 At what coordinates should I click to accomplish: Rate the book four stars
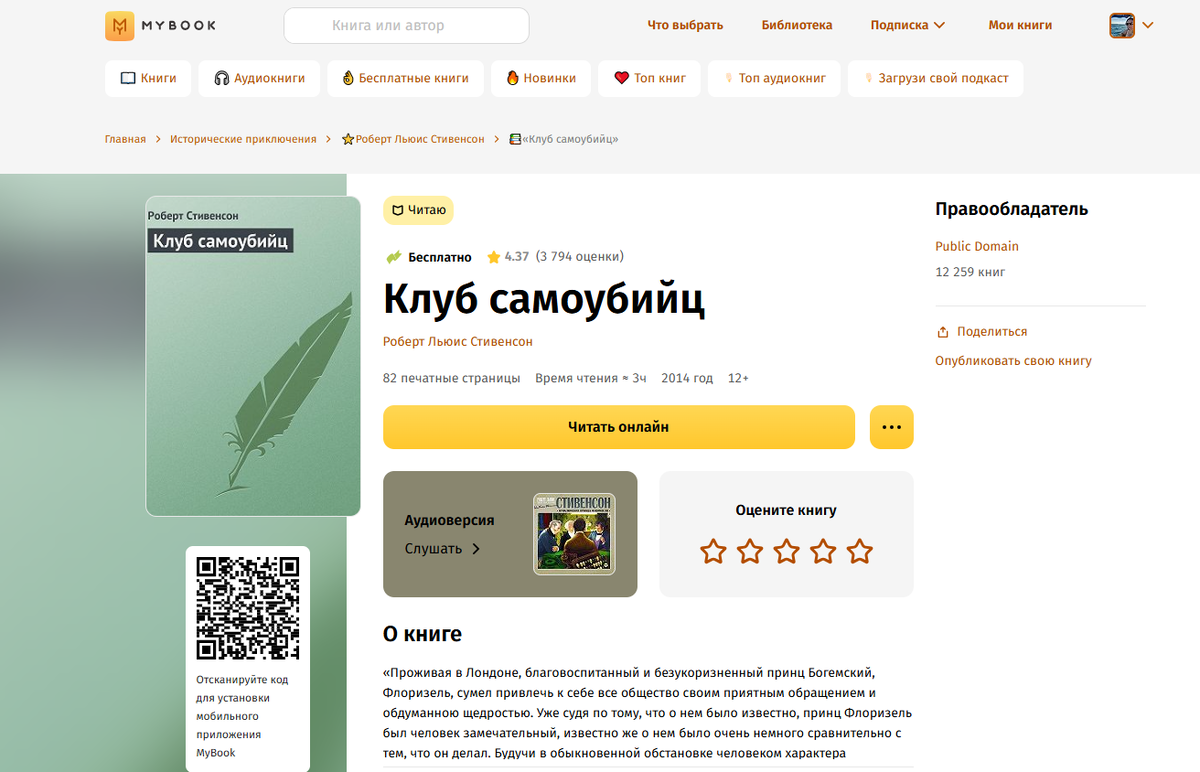(823, 551)
